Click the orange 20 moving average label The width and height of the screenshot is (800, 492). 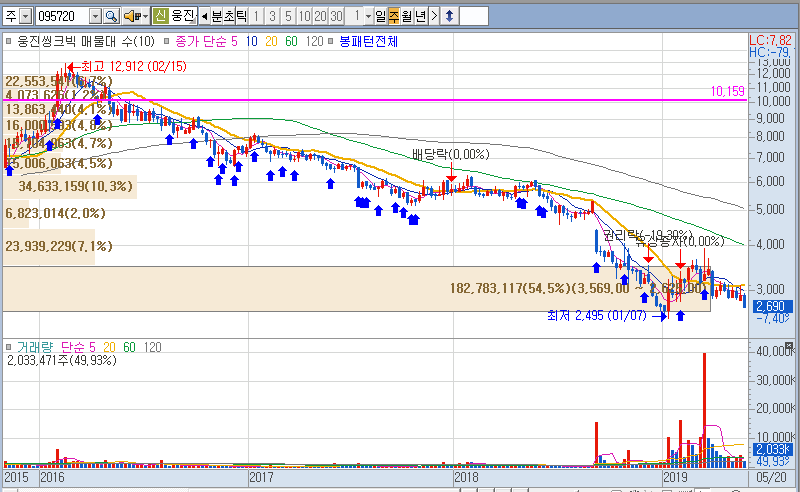tap(271, 41)
